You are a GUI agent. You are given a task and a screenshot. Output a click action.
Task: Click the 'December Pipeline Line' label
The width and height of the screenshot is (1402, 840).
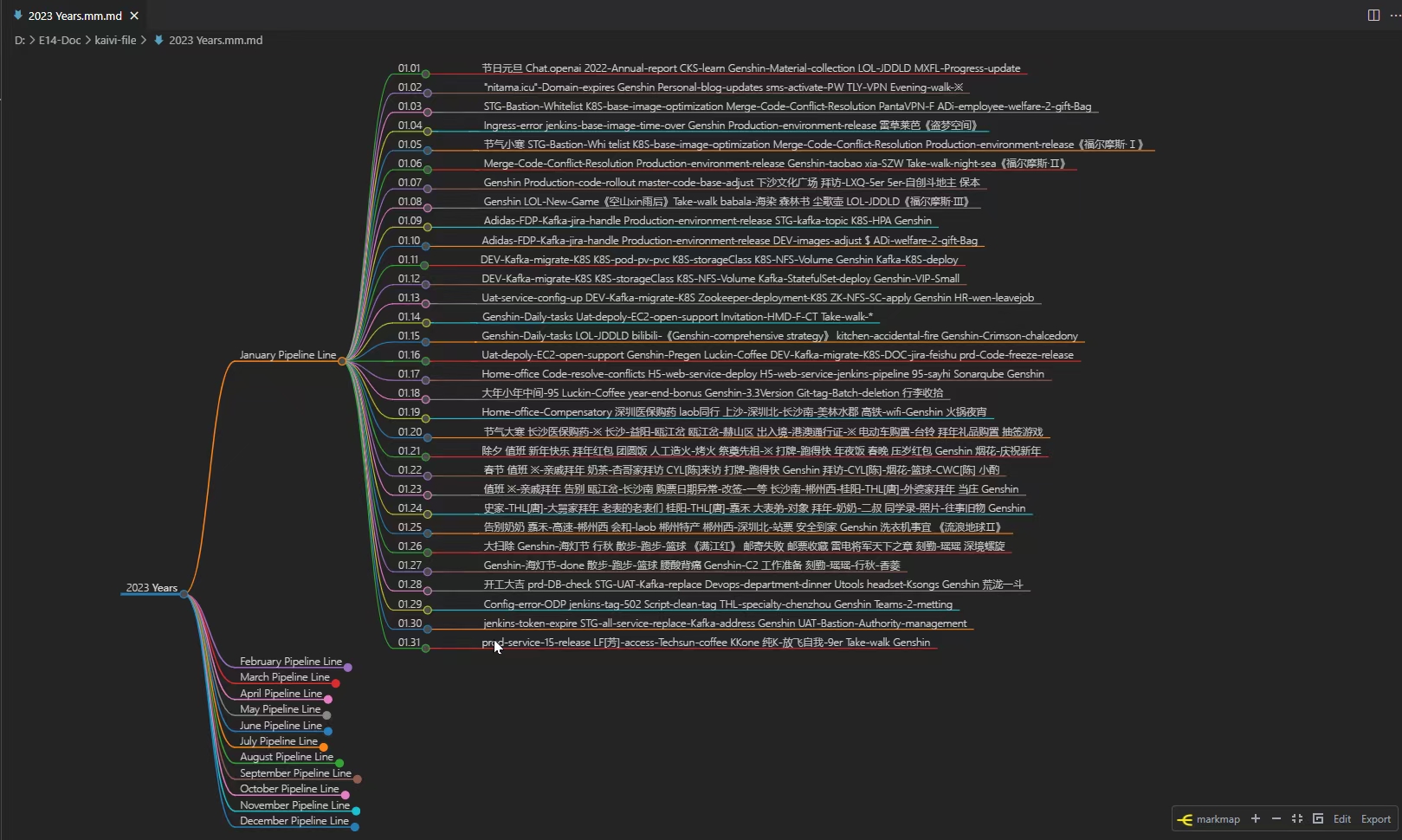pyautogui.click(x=294, y=820)
